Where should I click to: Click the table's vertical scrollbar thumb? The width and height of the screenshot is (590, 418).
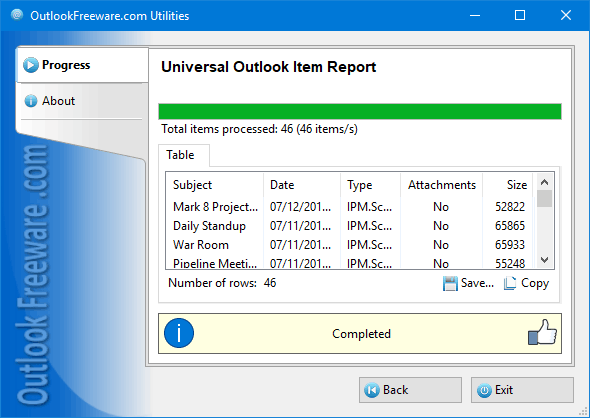(x=544, y=199)
